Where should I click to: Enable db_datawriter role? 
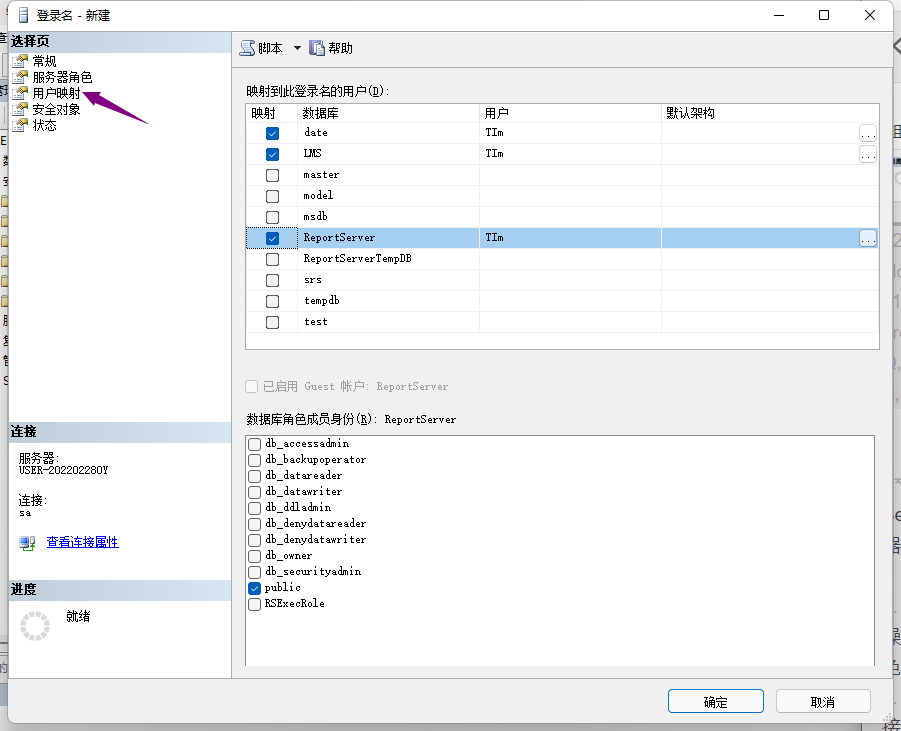pyautogui.click(x=255, y=493)
